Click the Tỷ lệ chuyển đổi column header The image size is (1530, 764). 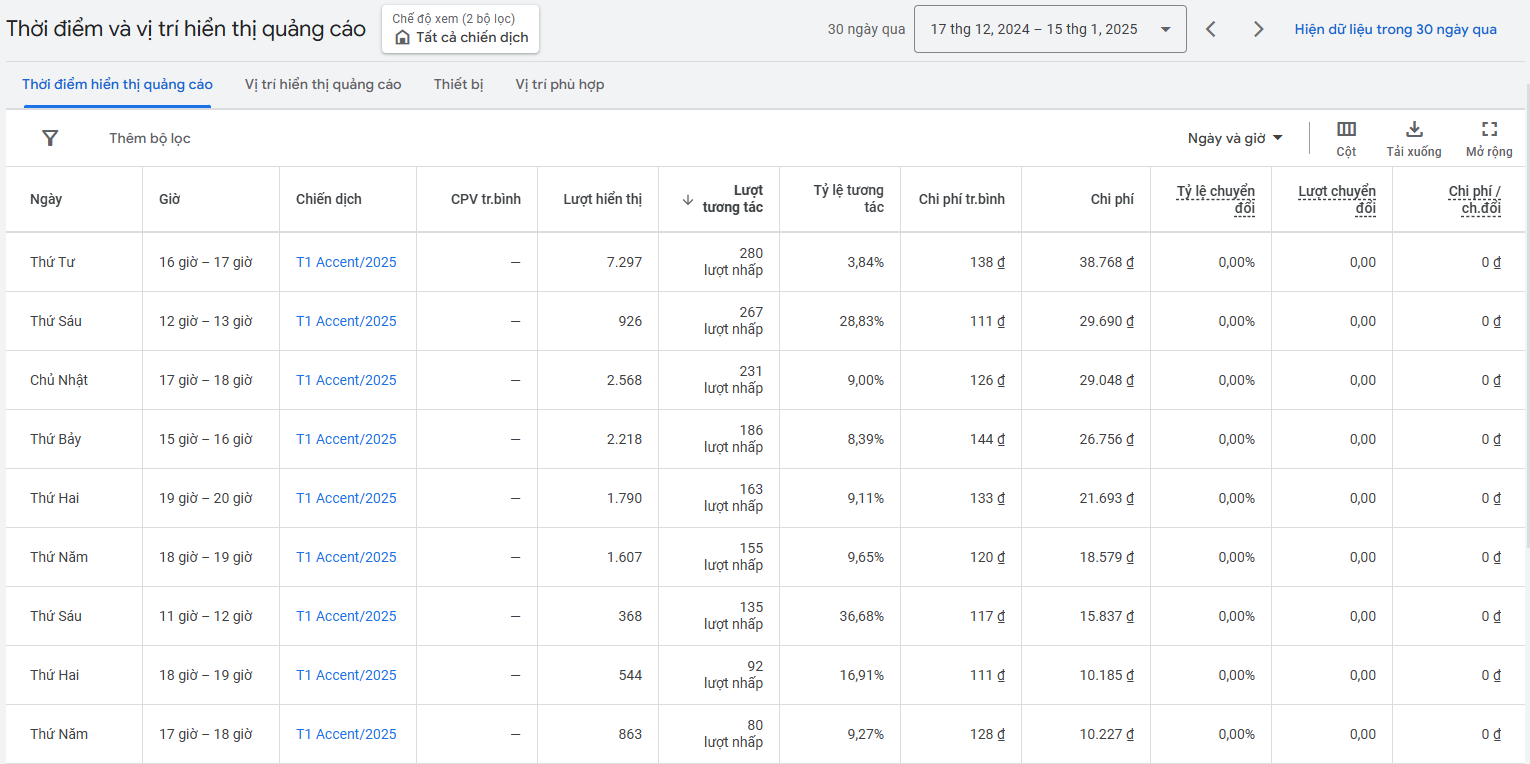[x=1215, y=199]
